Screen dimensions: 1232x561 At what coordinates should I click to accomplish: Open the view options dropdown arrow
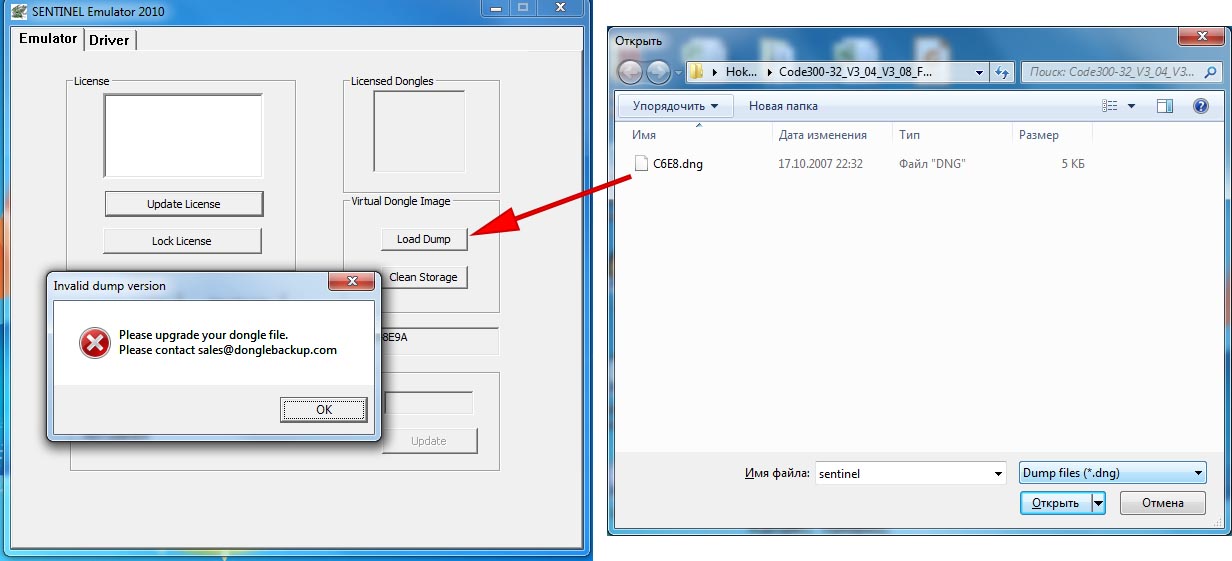point(1132,105)
